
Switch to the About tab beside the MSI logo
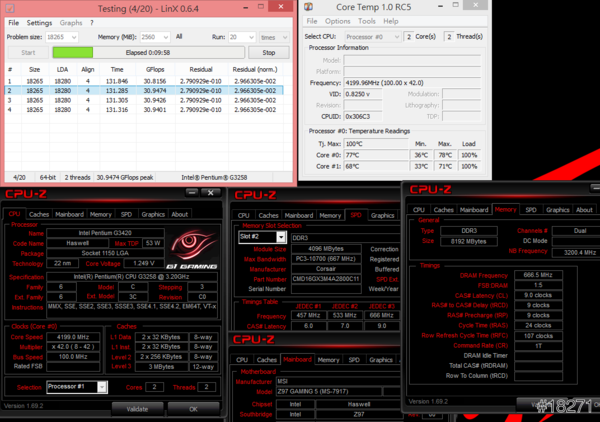[x=179, y=214]
